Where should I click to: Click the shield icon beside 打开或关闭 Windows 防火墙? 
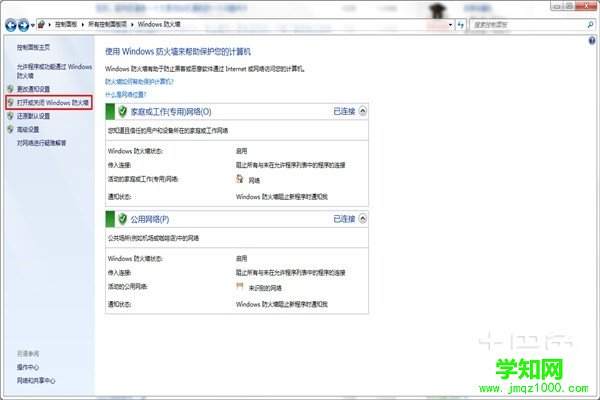[x=10, y=103]
